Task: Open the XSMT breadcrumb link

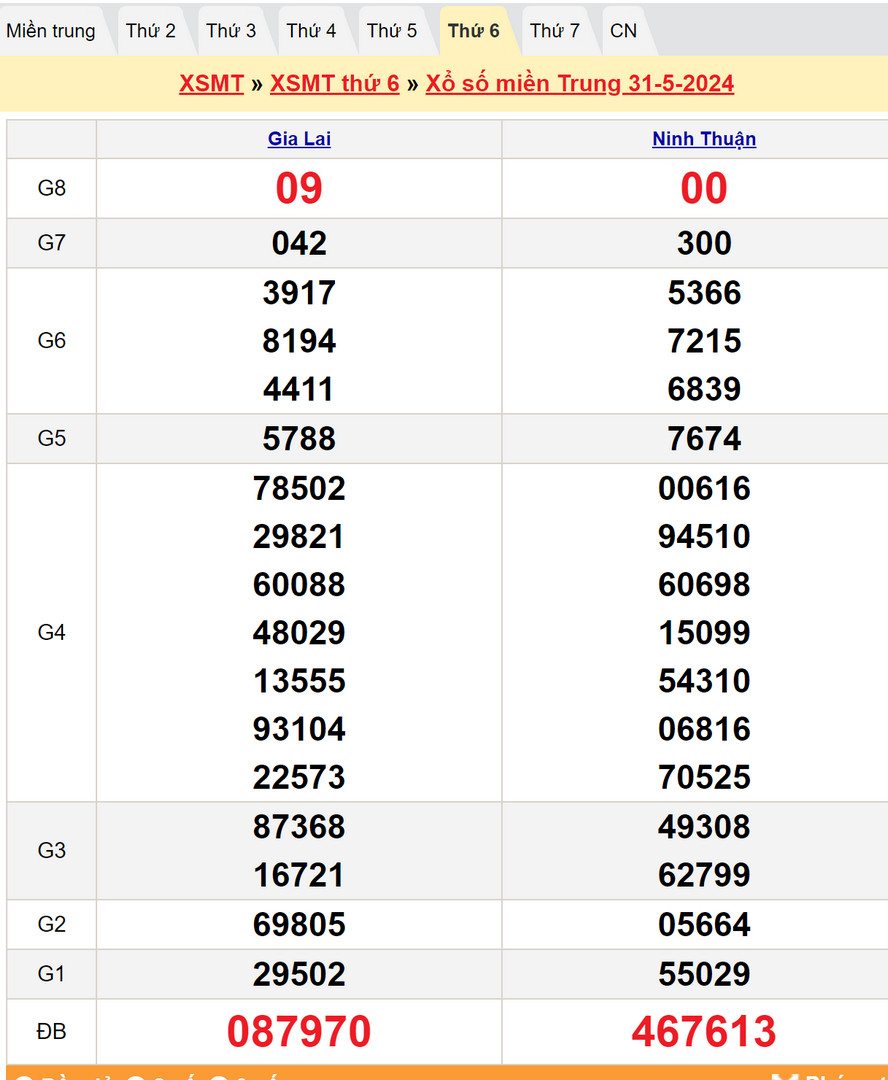Action: coord(211,84)
